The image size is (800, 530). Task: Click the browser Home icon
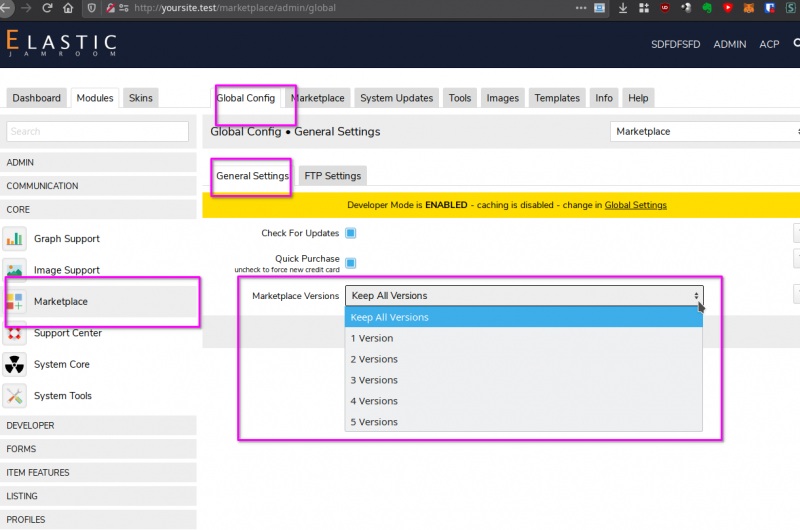67,8
